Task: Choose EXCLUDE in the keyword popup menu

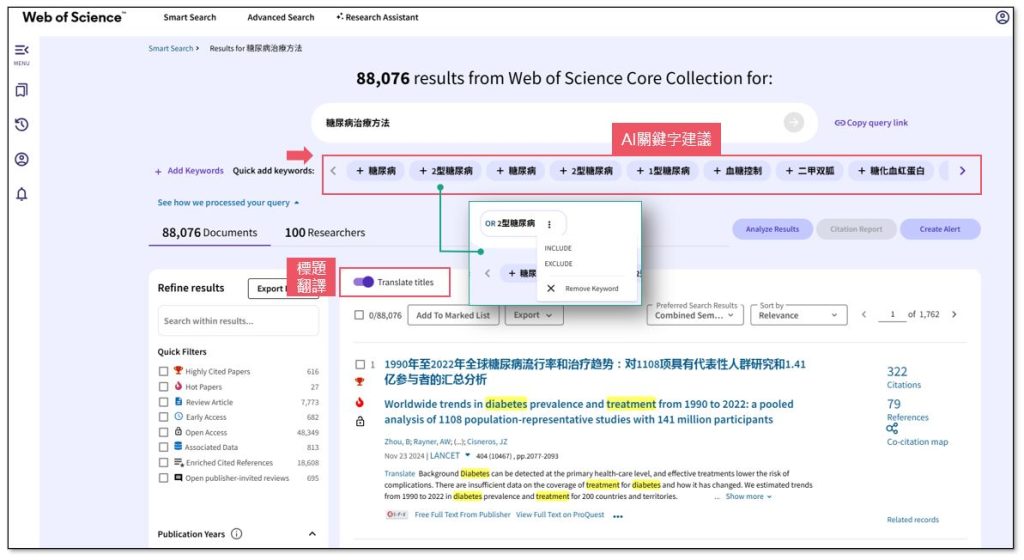Action: pyautogui.click(x=558, y=264)
